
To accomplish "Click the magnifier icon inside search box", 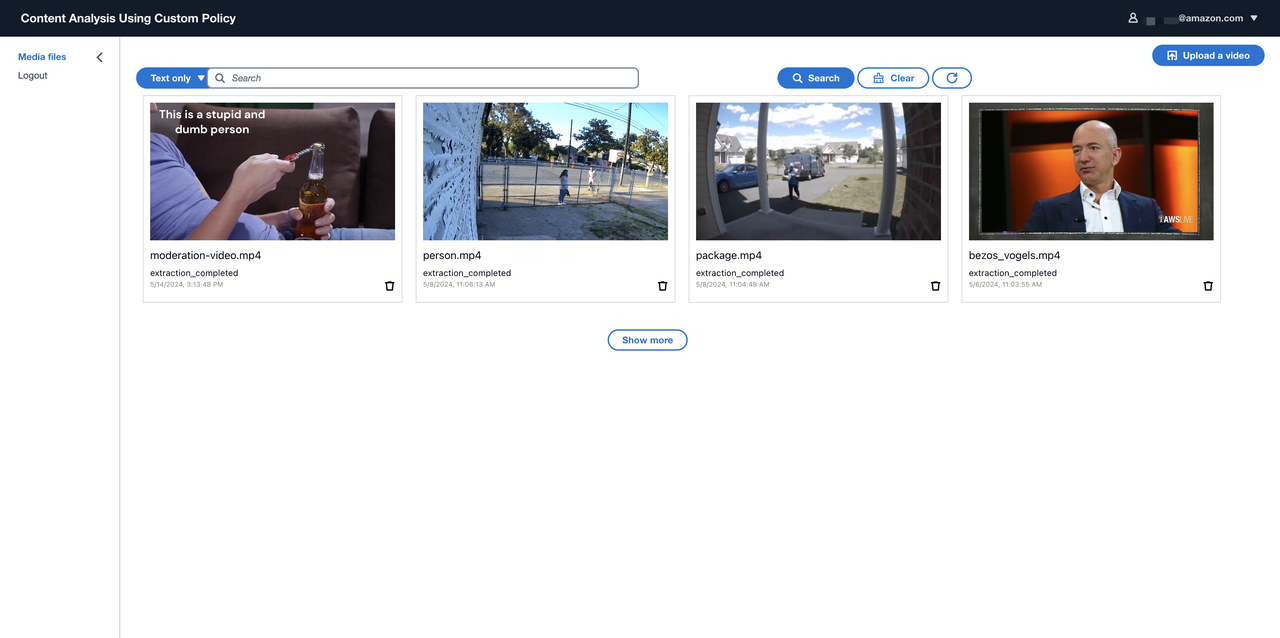I will click(220, 78).
